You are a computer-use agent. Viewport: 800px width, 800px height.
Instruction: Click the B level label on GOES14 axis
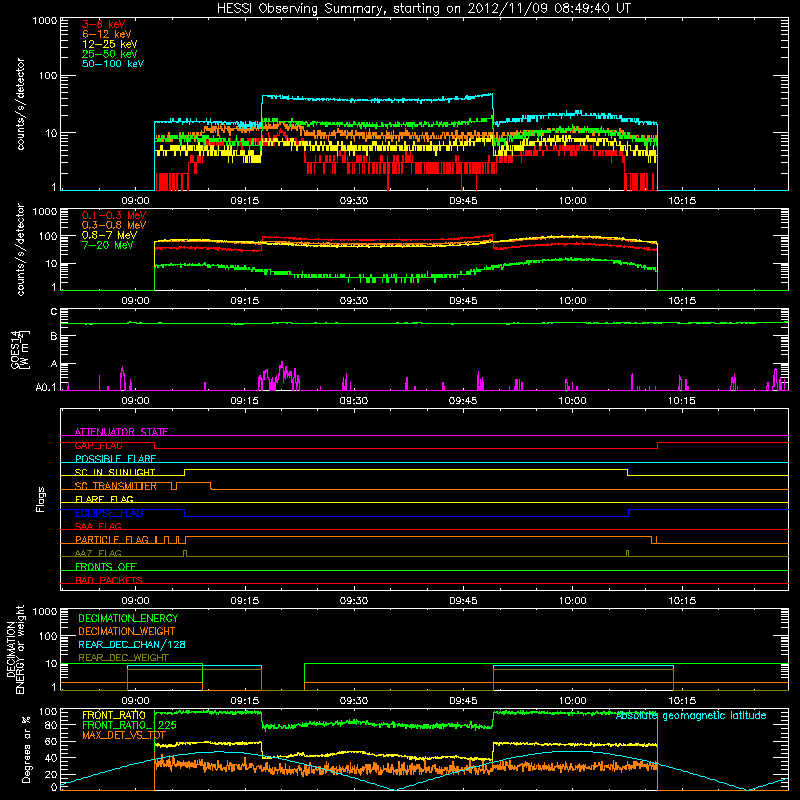[54, 336]
